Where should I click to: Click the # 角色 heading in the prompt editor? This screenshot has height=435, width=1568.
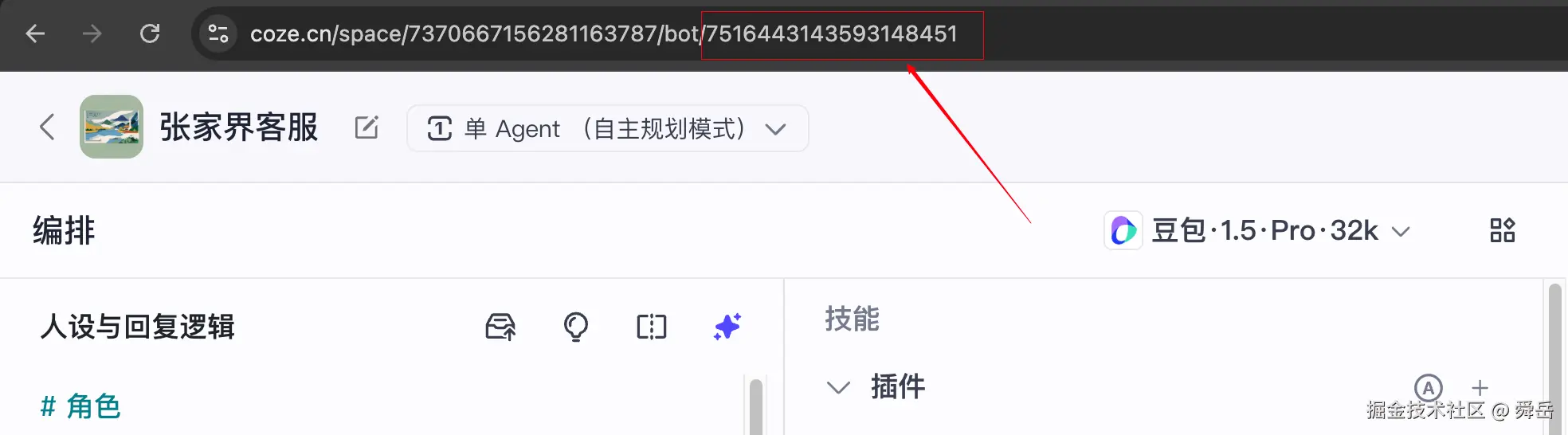point(80,406)
